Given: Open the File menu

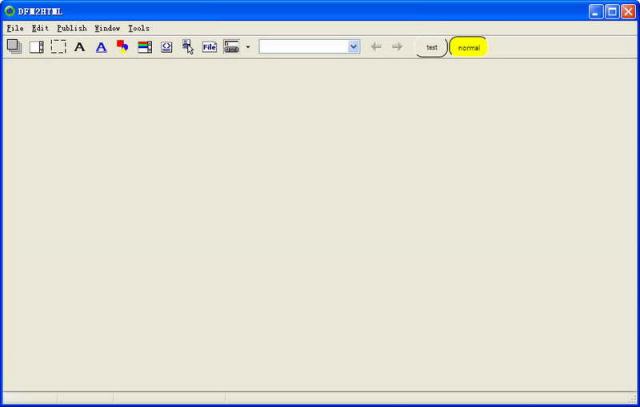Looking at the screenshot, I should pos(15,28).
